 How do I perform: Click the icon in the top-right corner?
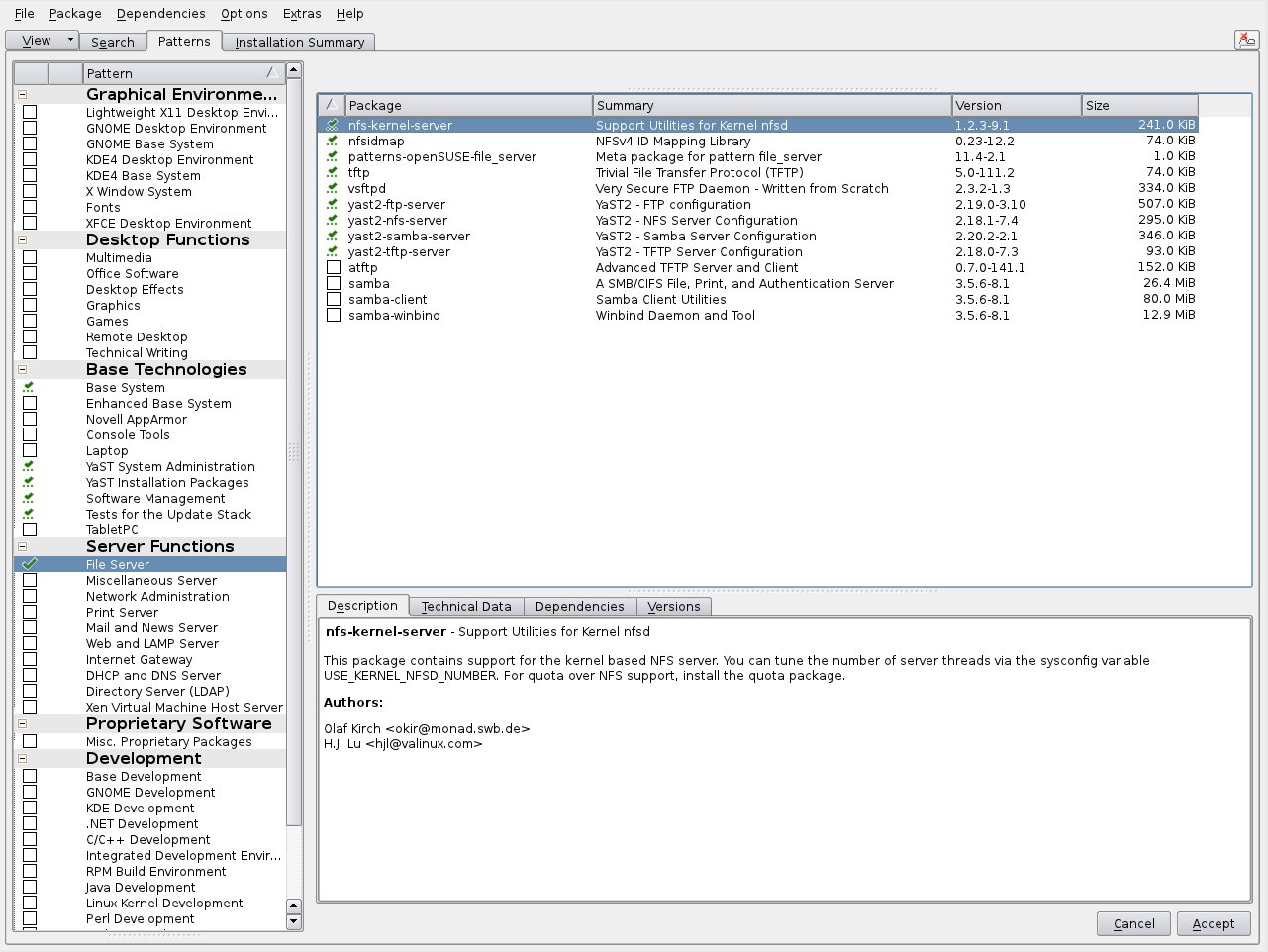(x=1246, y=40)
